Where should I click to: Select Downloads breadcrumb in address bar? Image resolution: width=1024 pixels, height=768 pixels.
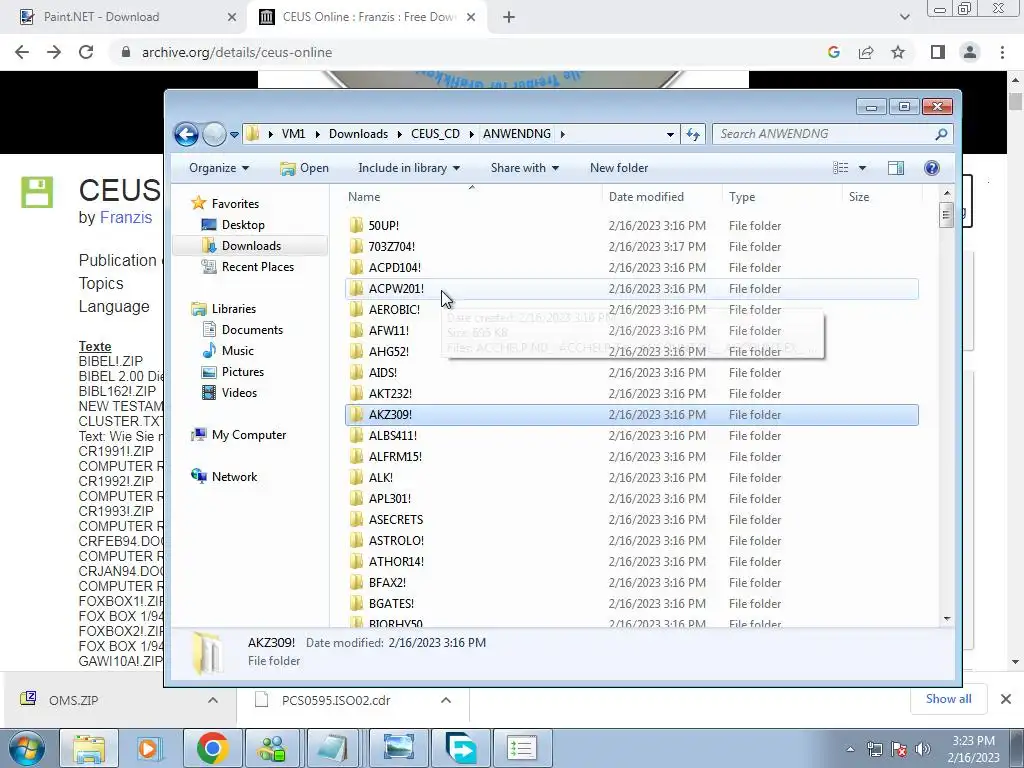pyautogui.click(x=359, y=134)
